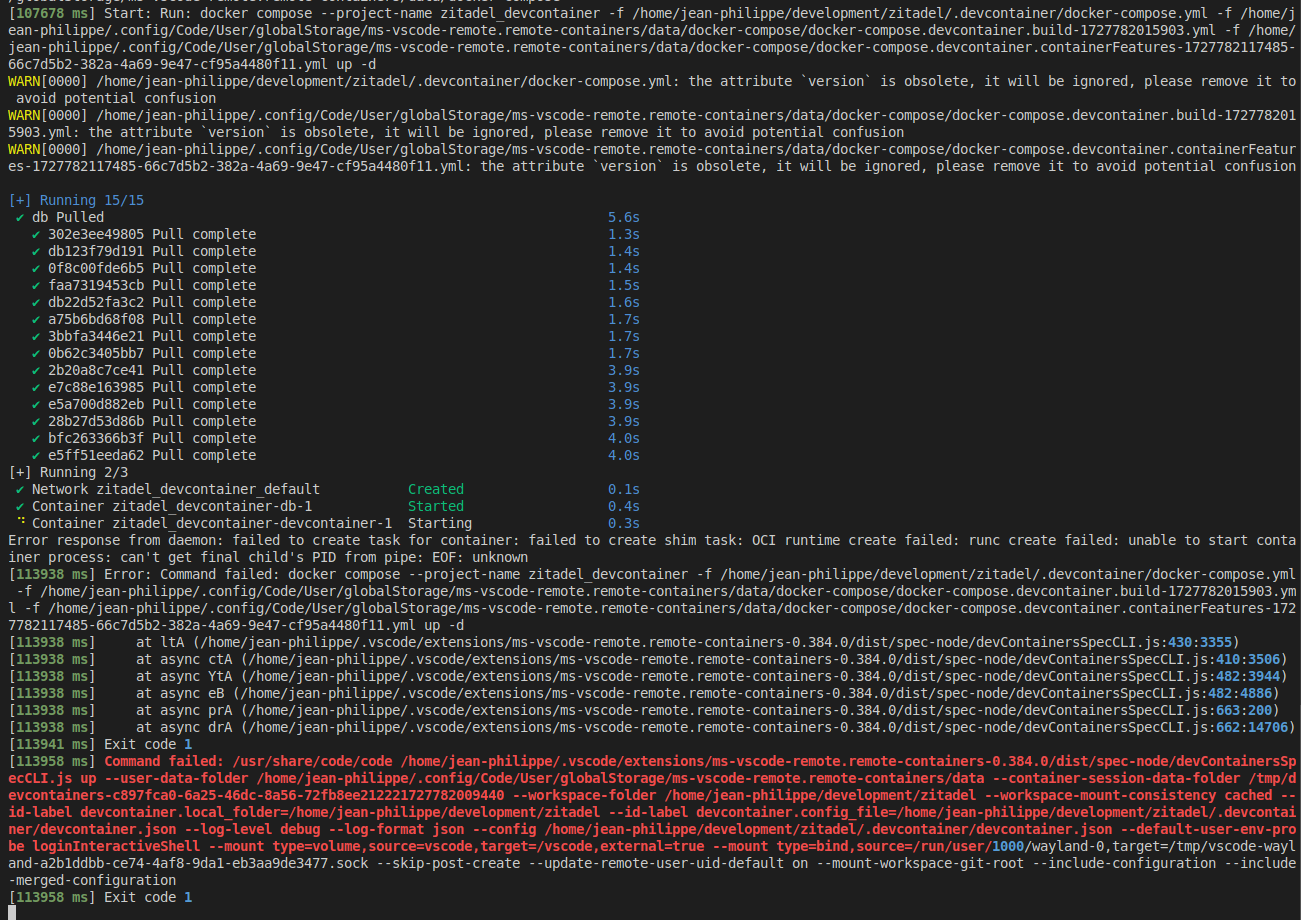Click the green "Created" status
Viewport: 1301px width, 920px height.
coord(436,489)
